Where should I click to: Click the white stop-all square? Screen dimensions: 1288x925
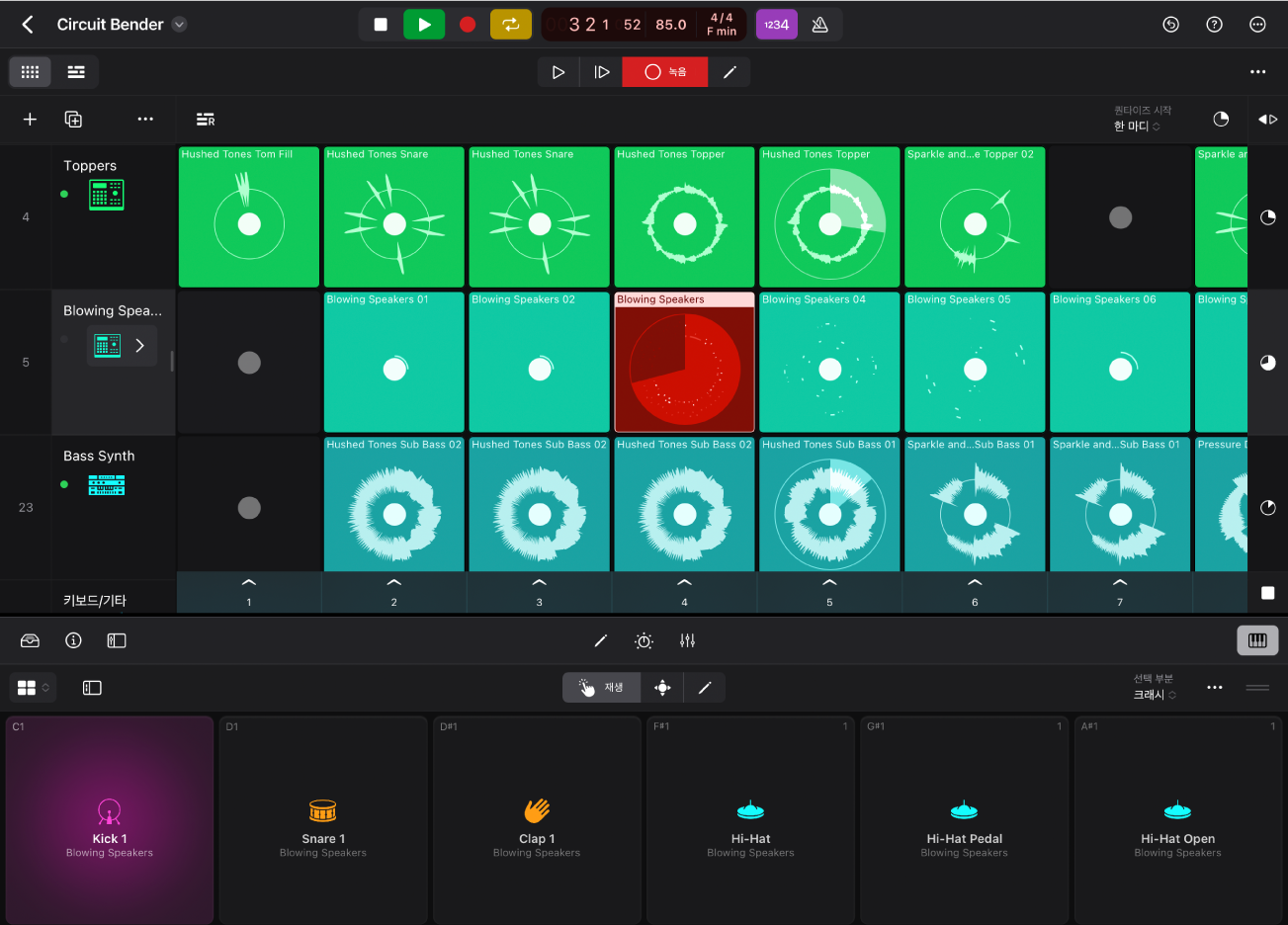pos(1268,593)
